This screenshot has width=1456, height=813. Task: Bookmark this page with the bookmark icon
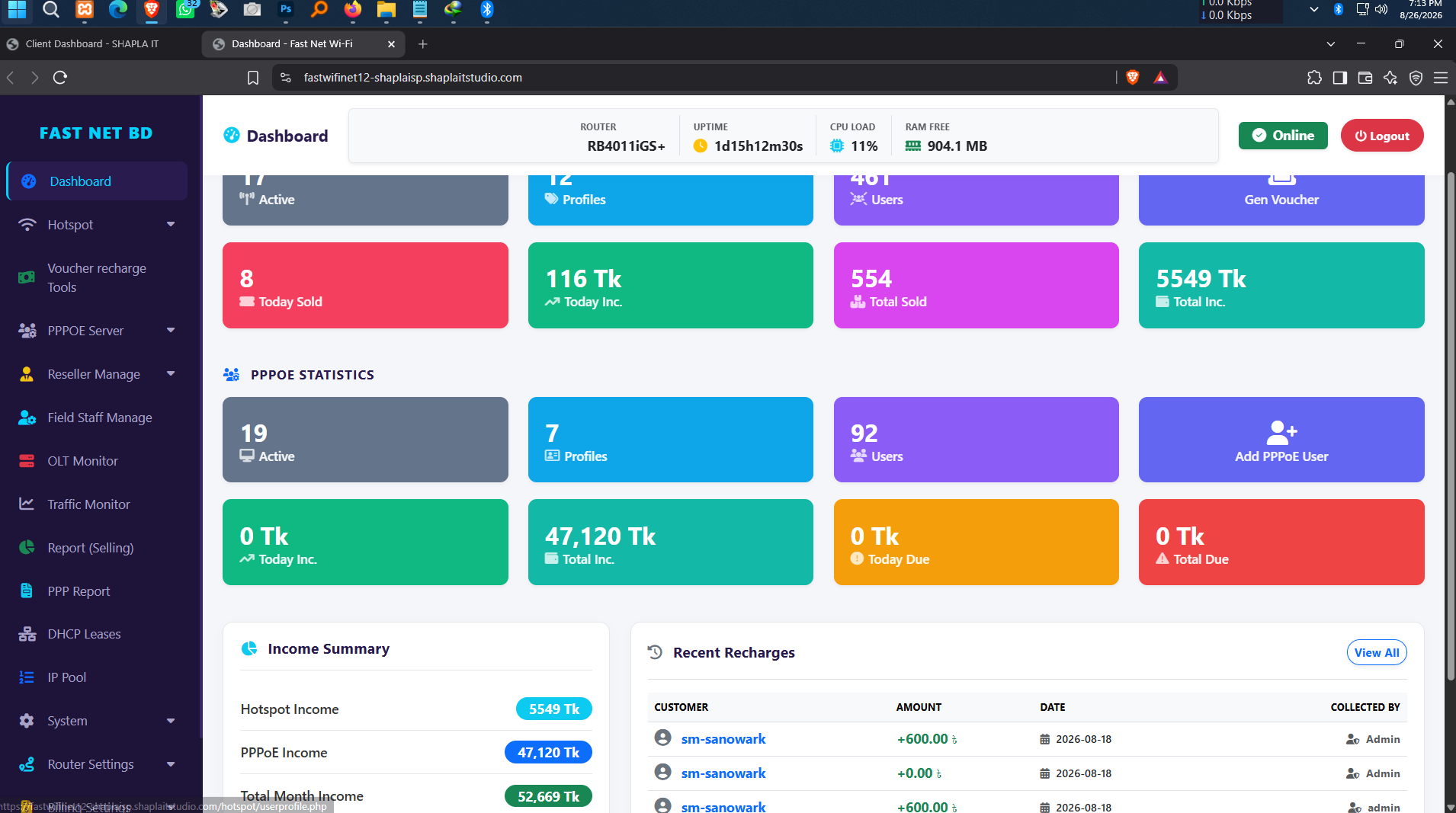coord(253,78)
